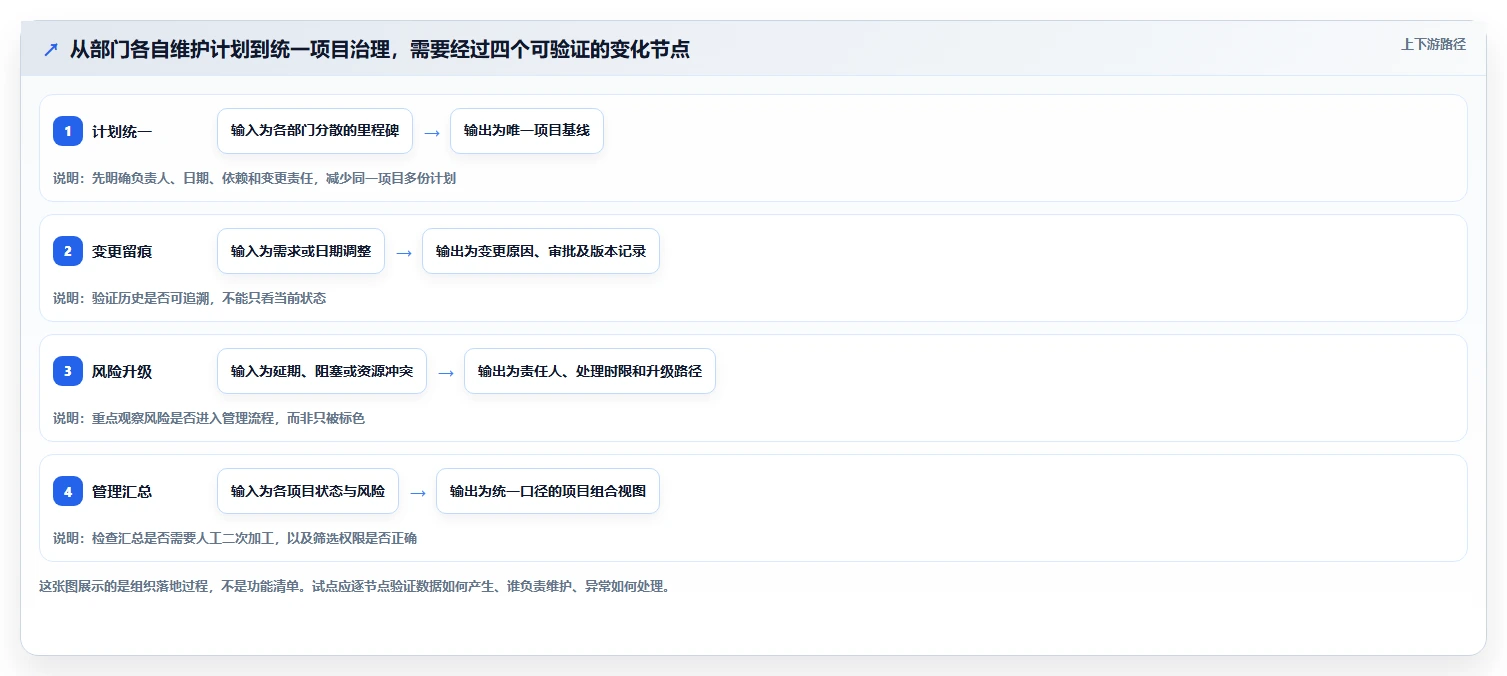The image size is (1507, 676).
Task: Click the 风险升级 step title
Action: [x=122, y=371]
